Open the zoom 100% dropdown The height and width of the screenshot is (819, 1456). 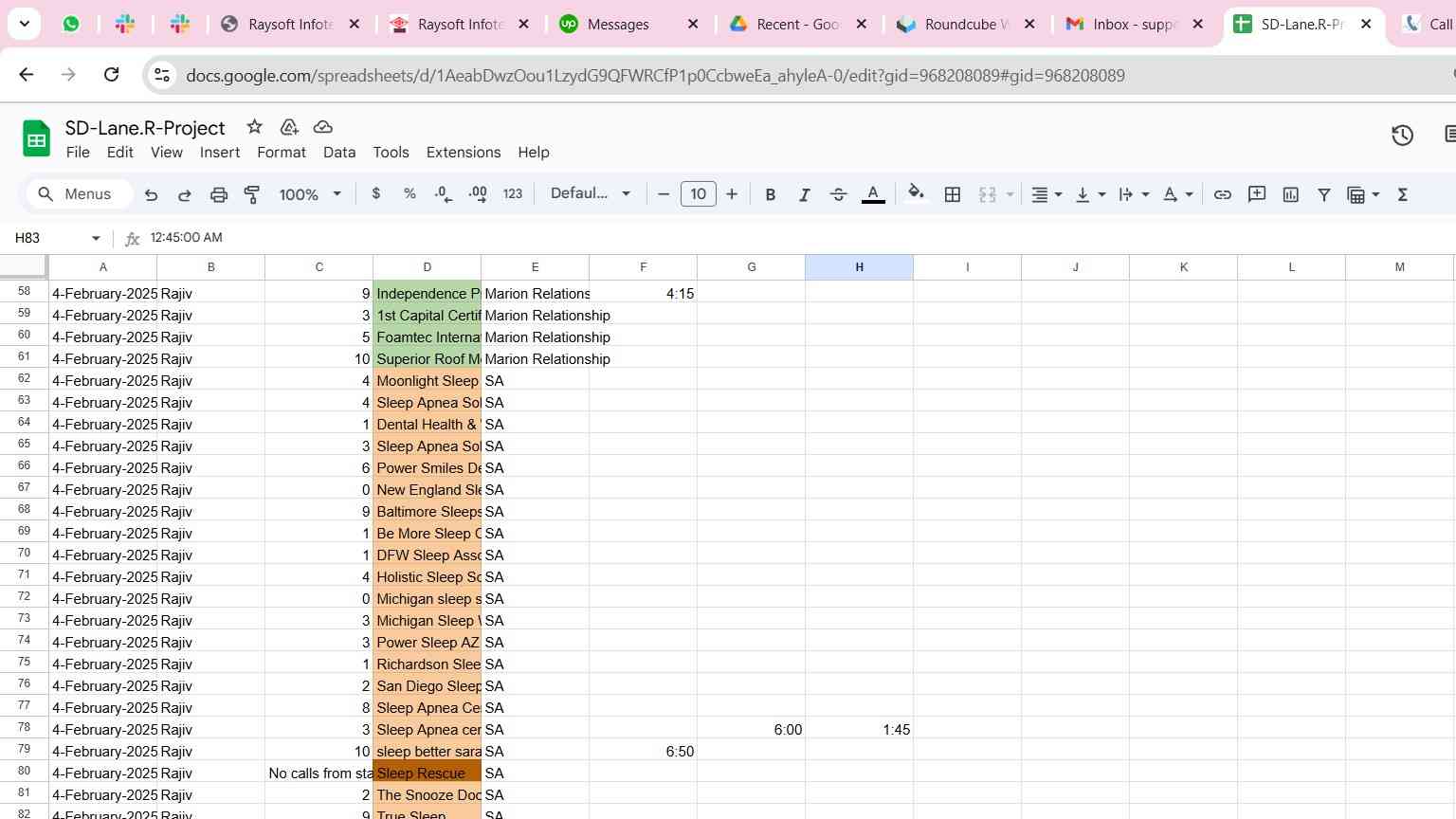[x=310, y=194]
